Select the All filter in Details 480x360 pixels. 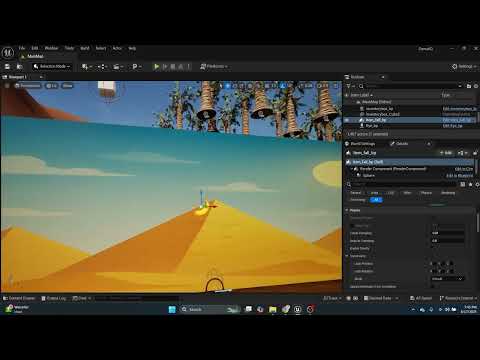[x=376, y=200]
